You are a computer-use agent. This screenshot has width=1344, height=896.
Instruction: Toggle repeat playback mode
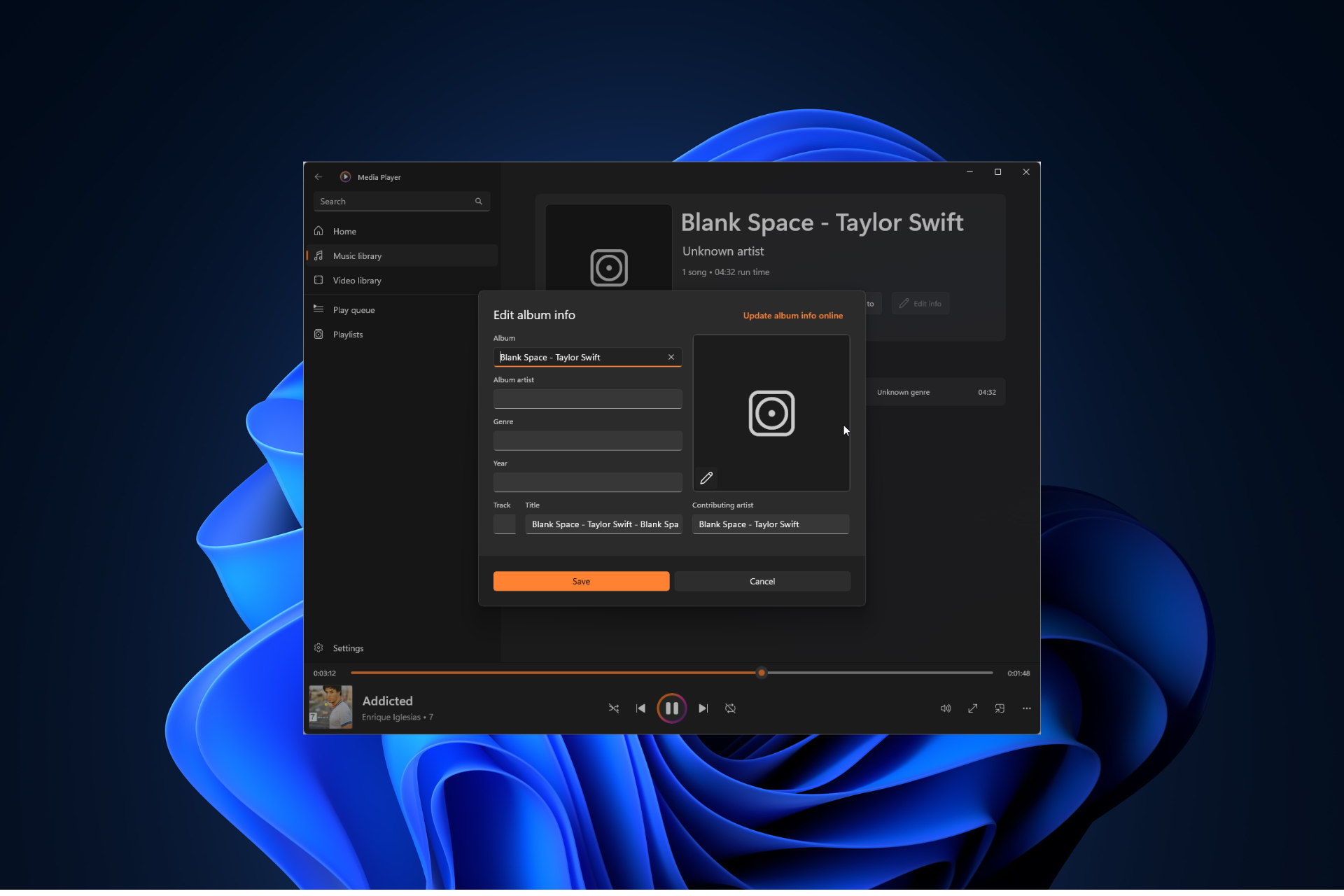point(731,708)
